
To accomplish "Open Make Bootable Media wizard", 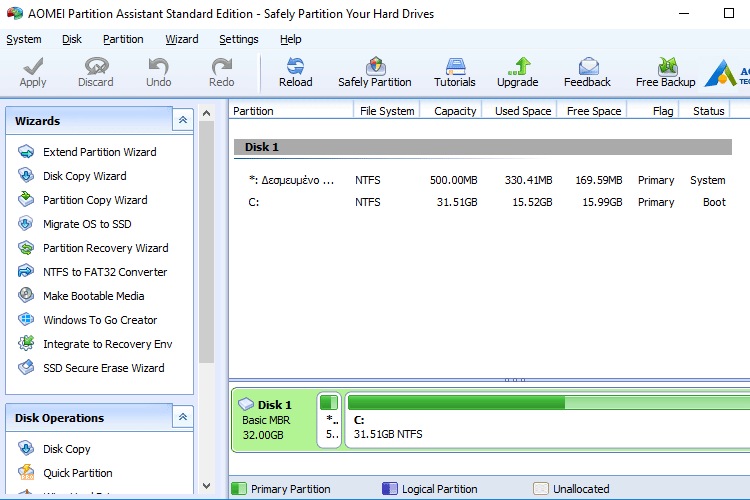I will pos(93,296).
